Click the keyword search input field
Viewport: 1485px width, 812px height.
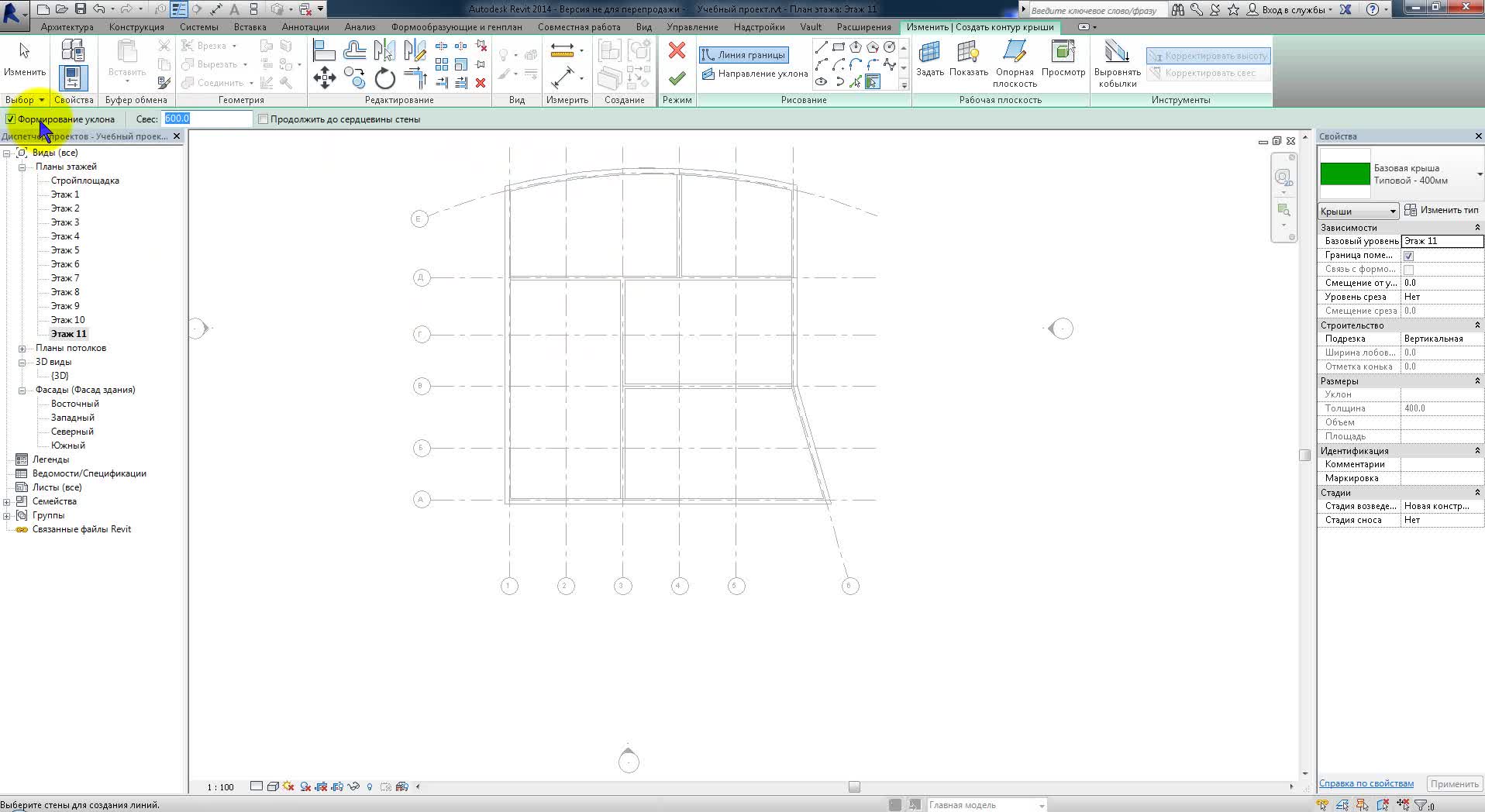pyautogui.click(x=1099, y=10)
